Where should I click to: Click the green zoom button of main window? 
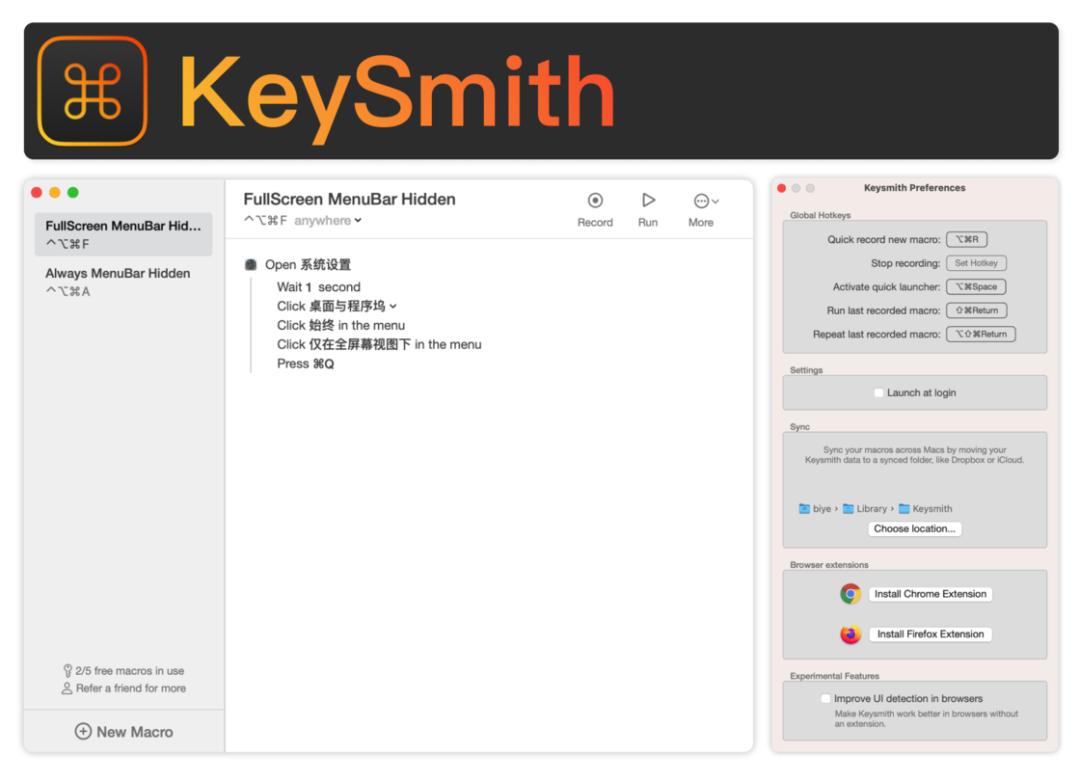coord(73,193)
